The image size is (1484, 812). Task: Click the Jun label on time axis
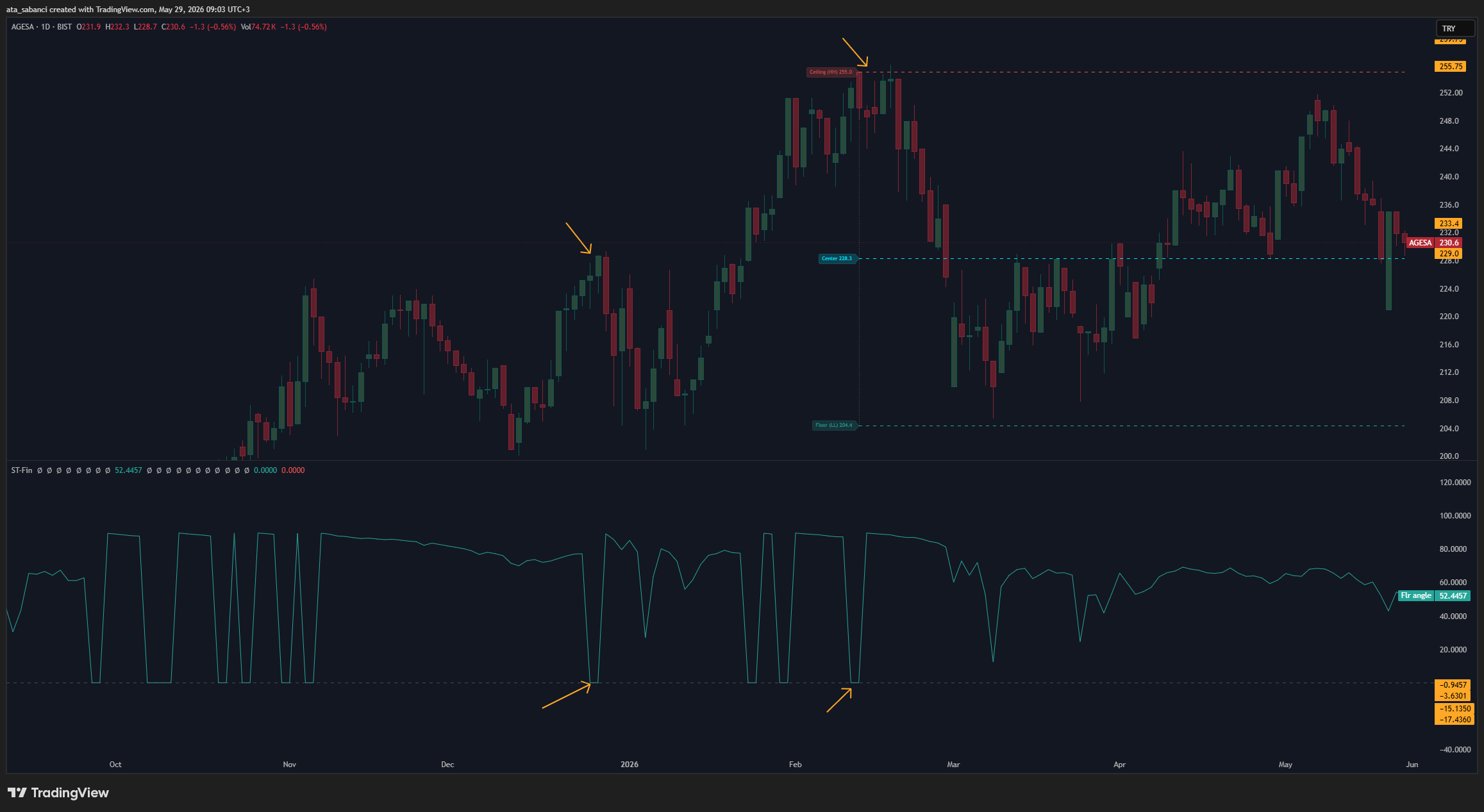point(1412,765)
